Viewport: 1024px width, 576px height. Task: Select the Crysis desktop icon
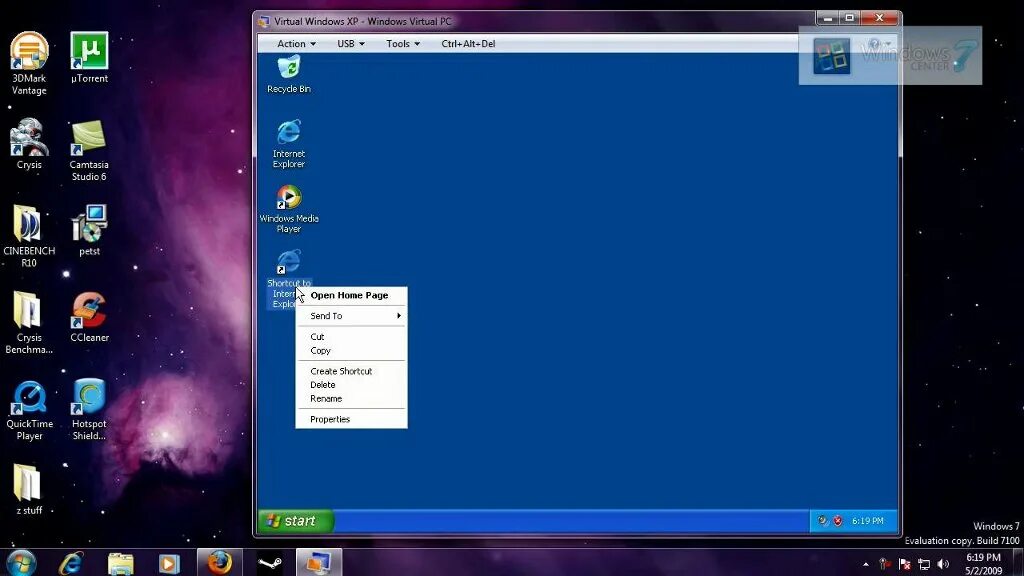click(29, 144)
